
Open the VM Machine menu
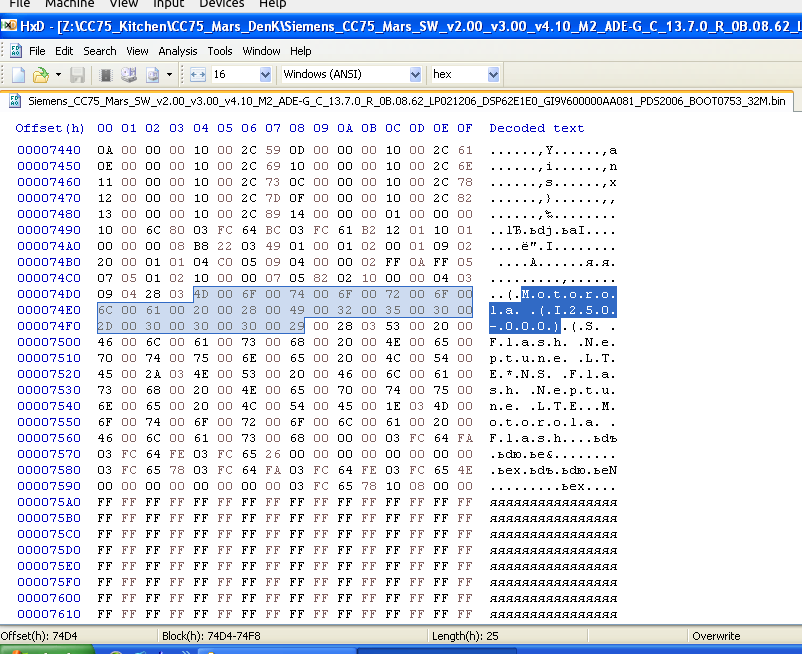point(70,4)
